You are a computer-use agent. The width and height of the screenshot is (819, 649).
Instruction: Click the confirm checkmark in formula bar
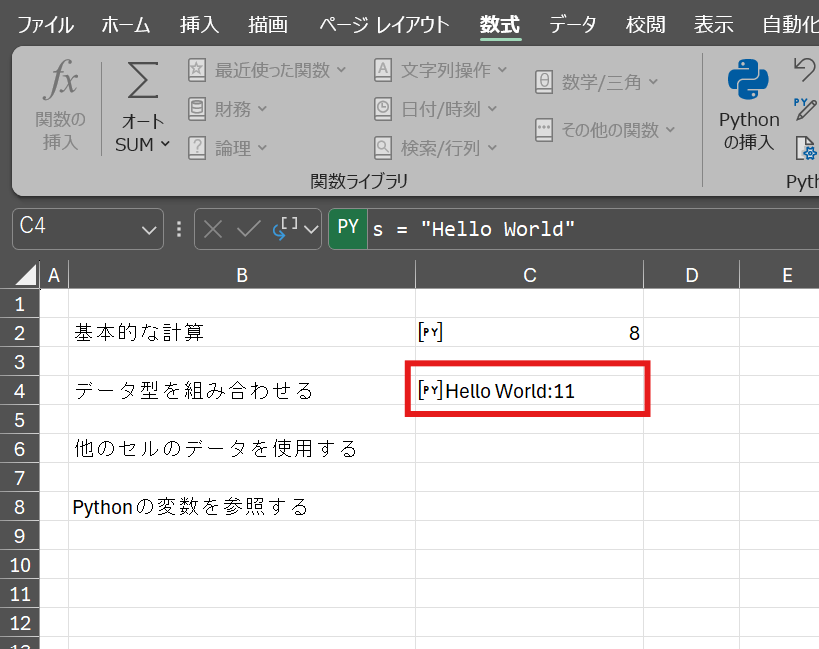pyautogui.click(x=248, y=229)
